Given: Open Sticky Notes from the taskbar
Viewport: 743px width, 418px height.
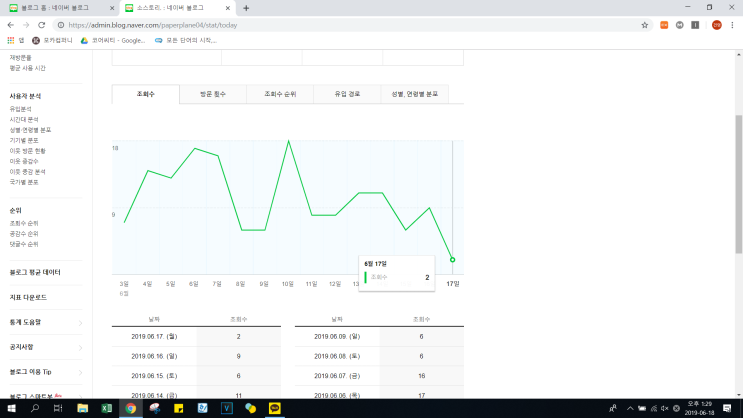Looking at the screenshot, I should [179, 408].
